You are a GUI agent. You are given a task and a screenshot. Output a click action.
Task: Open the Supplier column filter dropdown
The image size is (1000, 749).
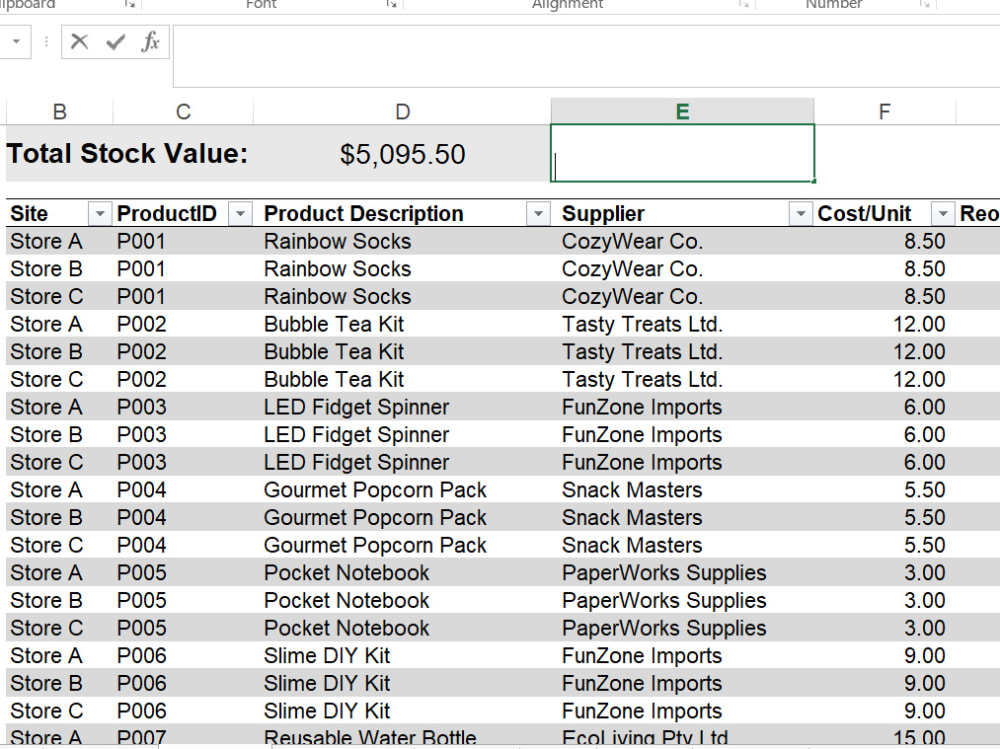point(800,214)
